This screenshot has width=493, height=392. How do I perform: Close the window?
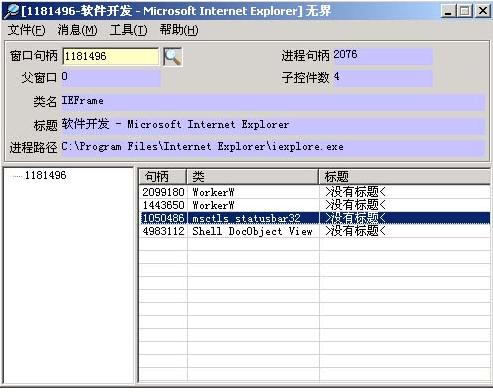pos(482,11)
